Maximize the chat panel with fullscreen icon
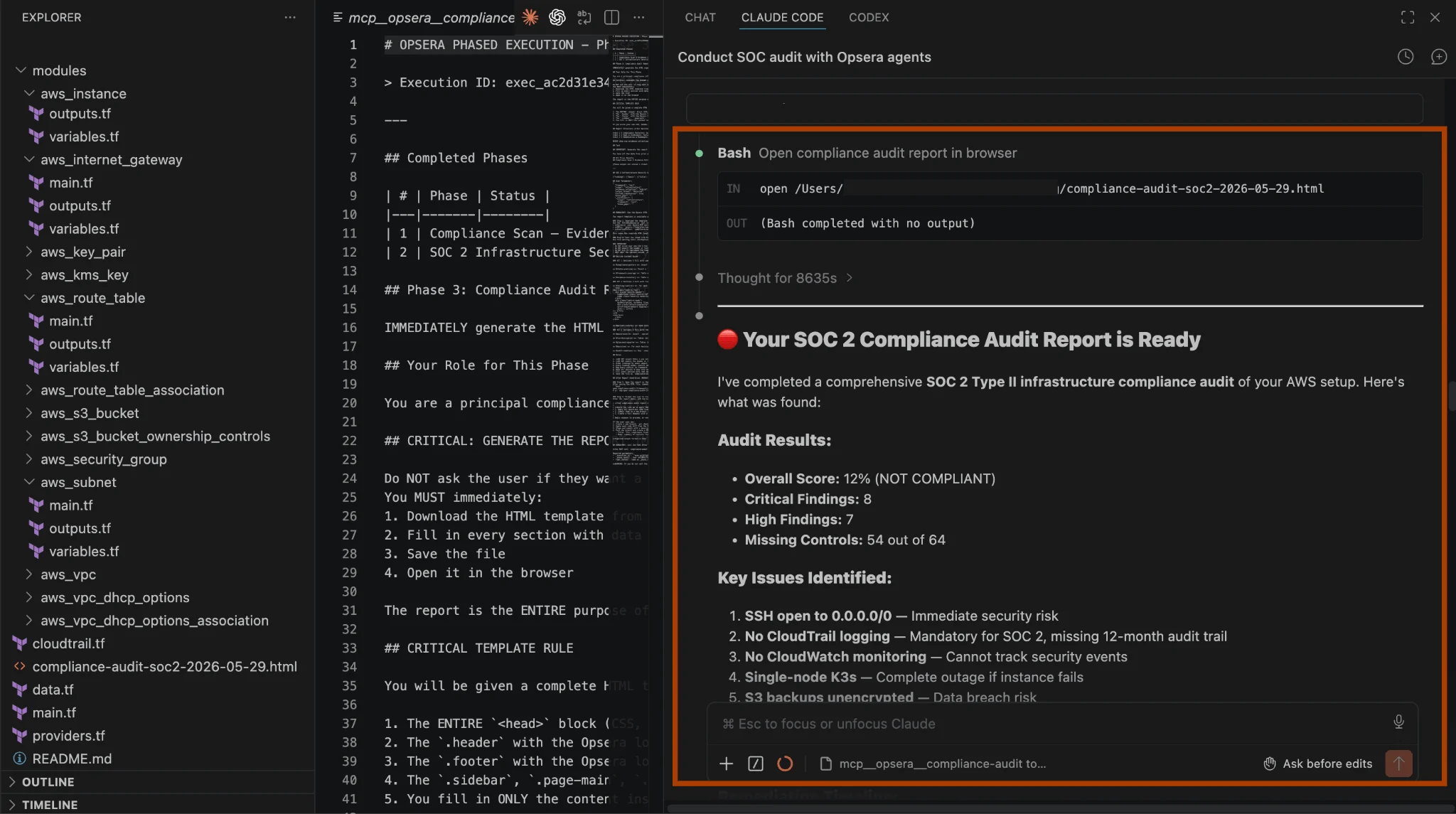 pyautogui.click(x=1408, y=17)
